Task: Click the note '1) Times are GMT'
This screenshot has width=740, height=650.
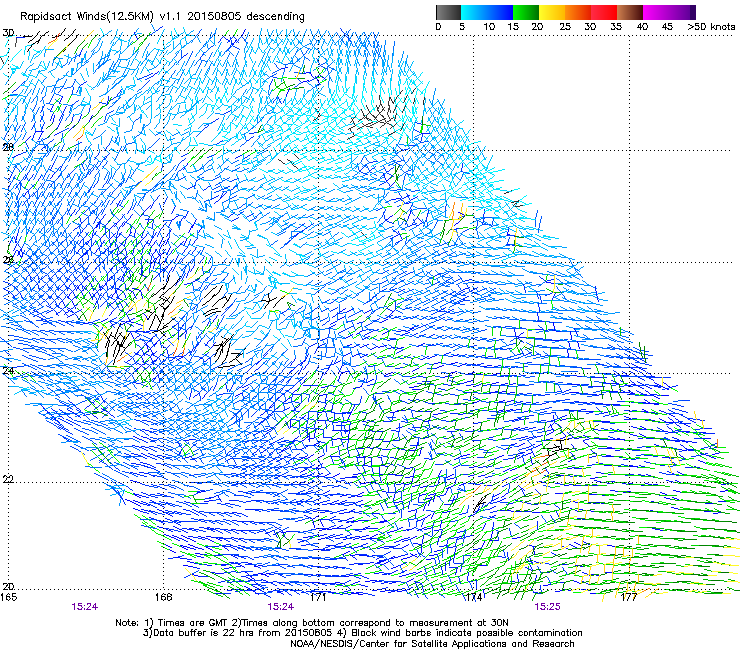Action: [188, 623]
